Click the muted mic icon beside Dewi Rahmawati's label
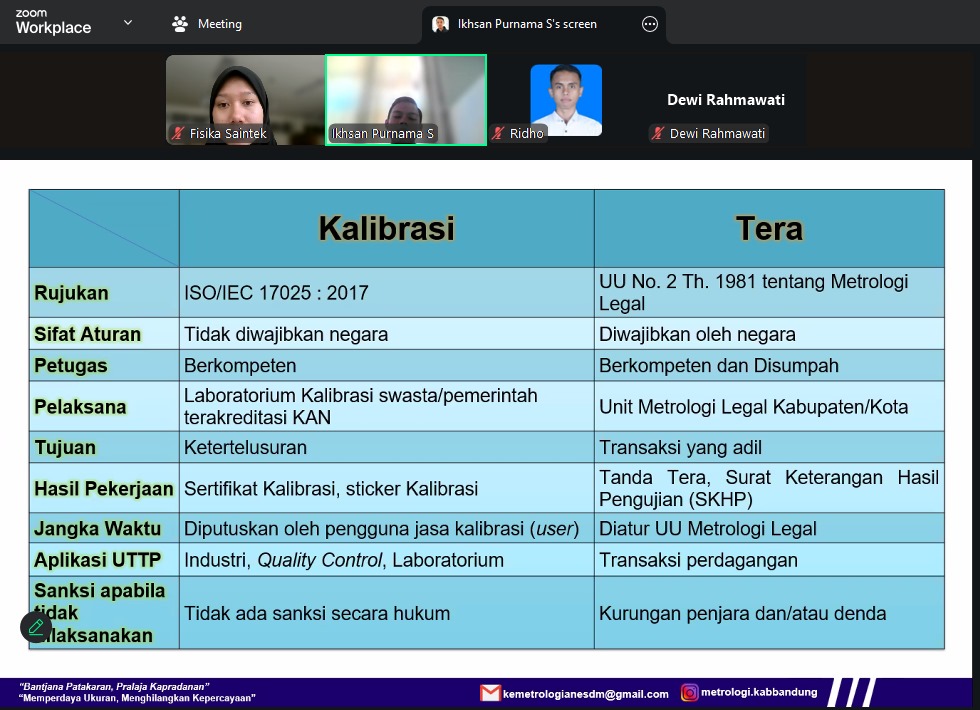Screen dimensions: 980x710 tap(658, 133)
